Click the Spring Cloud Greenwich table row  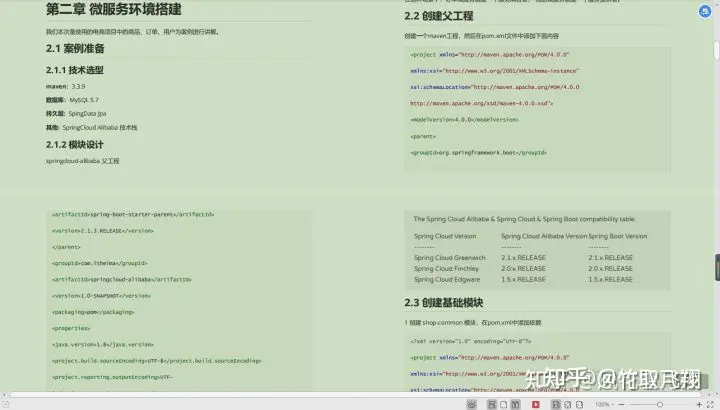pyautogui.click(x=523, y=258)
